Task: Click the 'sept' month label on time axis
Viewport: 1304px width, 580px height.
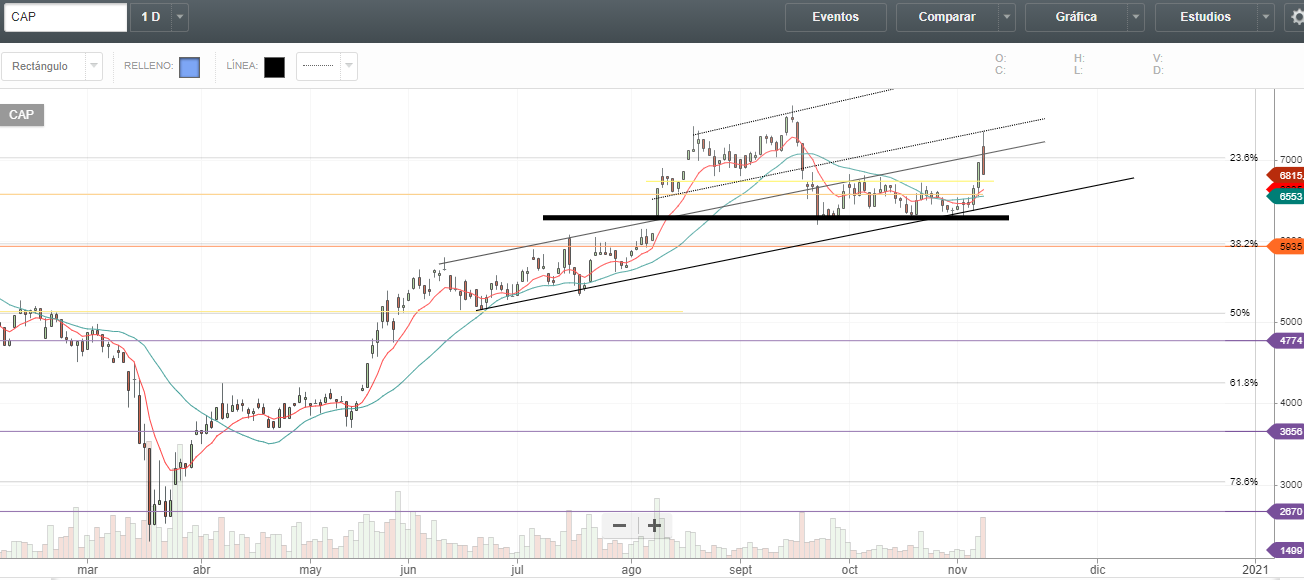Action: pyautogui.click(x=740, y=569)
